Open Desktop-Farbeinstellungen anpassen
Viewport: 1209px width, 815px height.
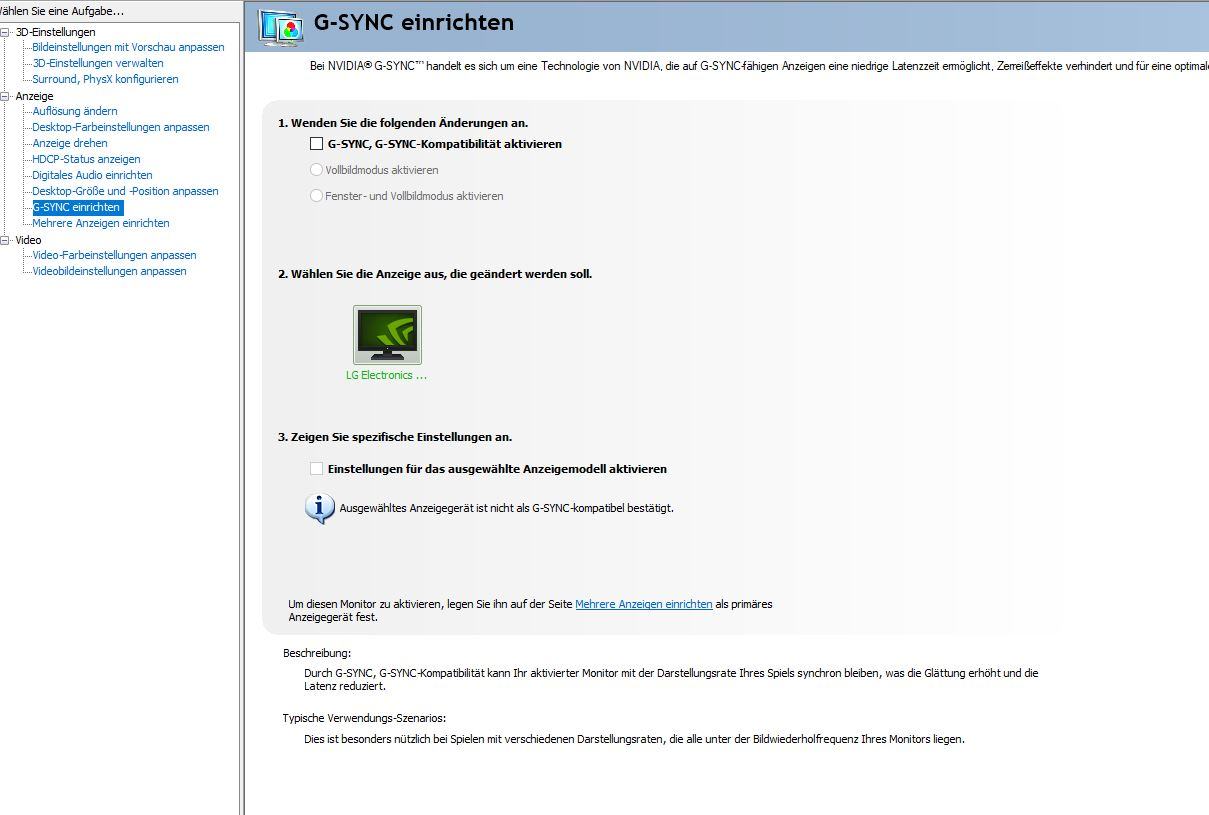point(121,127)
